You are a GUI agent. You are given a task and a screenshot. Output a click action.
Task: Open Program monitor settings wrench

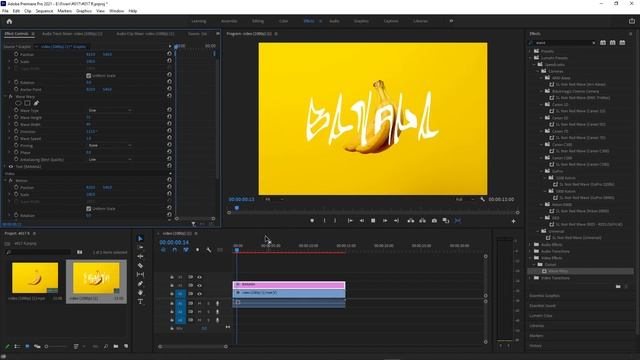pos(482,199)
